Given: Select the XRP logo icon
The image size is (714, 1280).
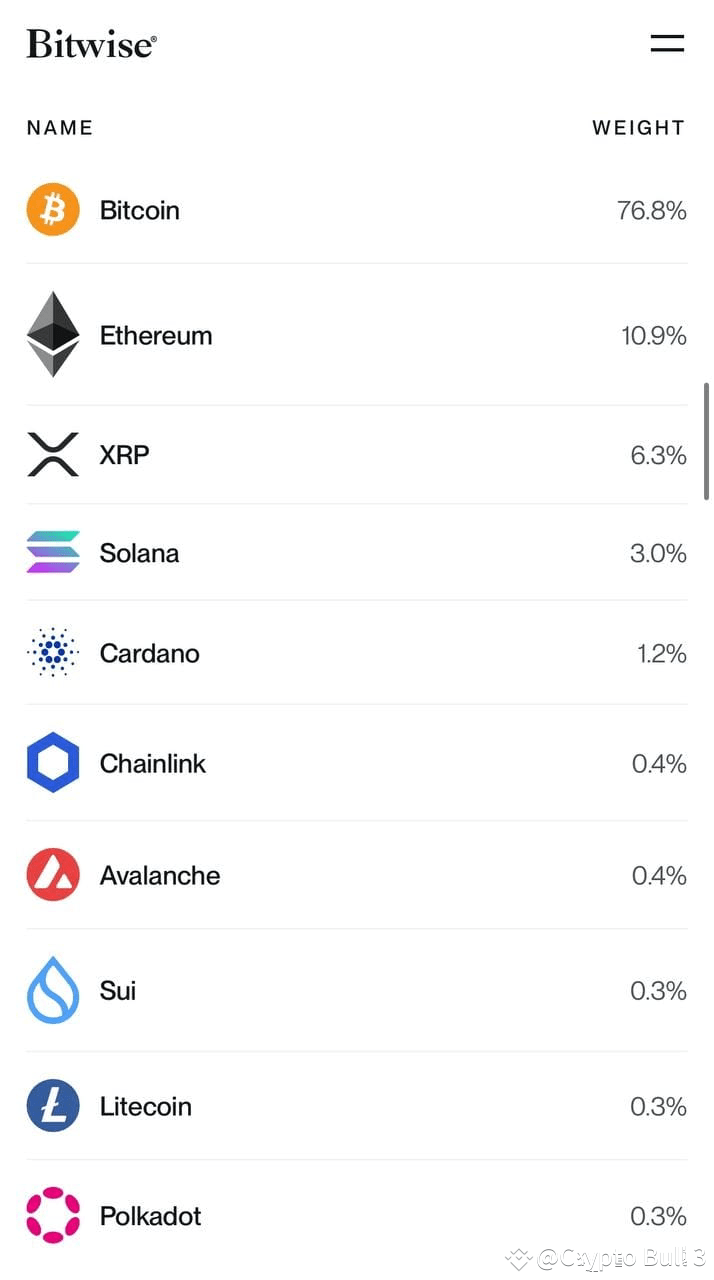Looking at the screenshot, I should pos(52,454).
